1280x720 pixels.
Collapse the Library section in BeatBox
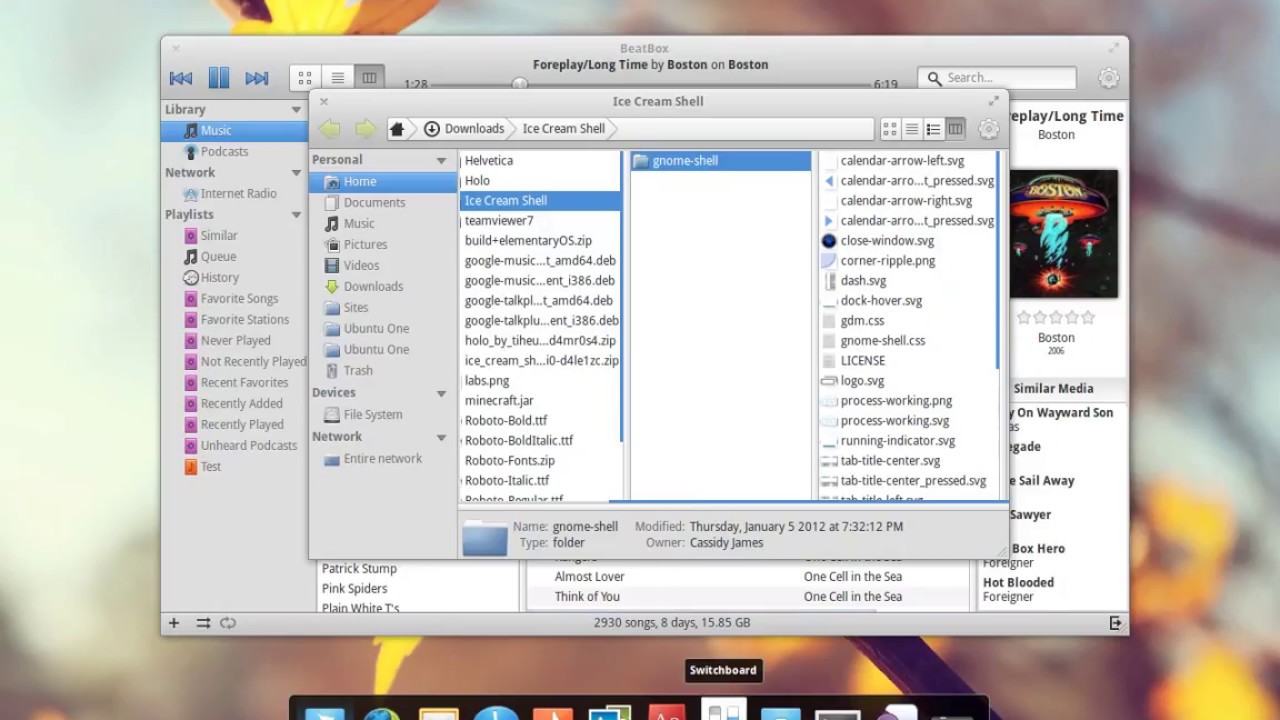coord(296,110)
